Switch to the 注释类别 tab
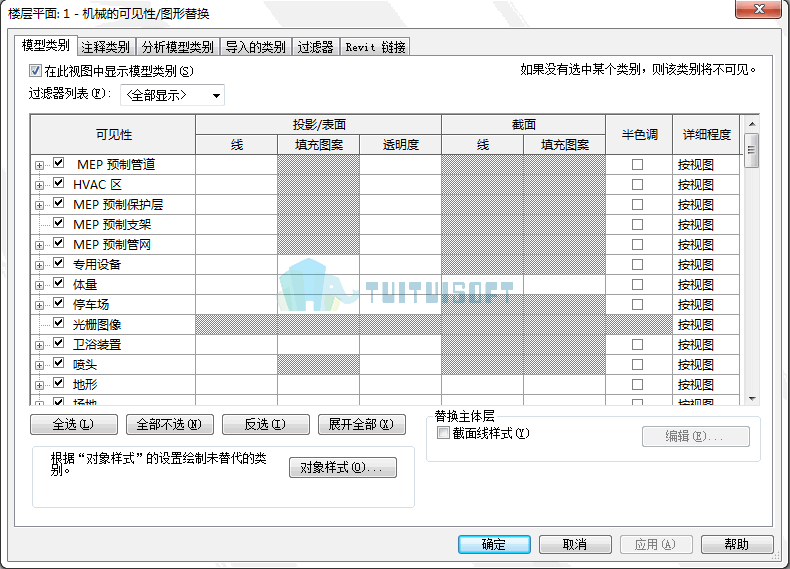Viewport: 790px width, 569px height. tap(106, 47)
